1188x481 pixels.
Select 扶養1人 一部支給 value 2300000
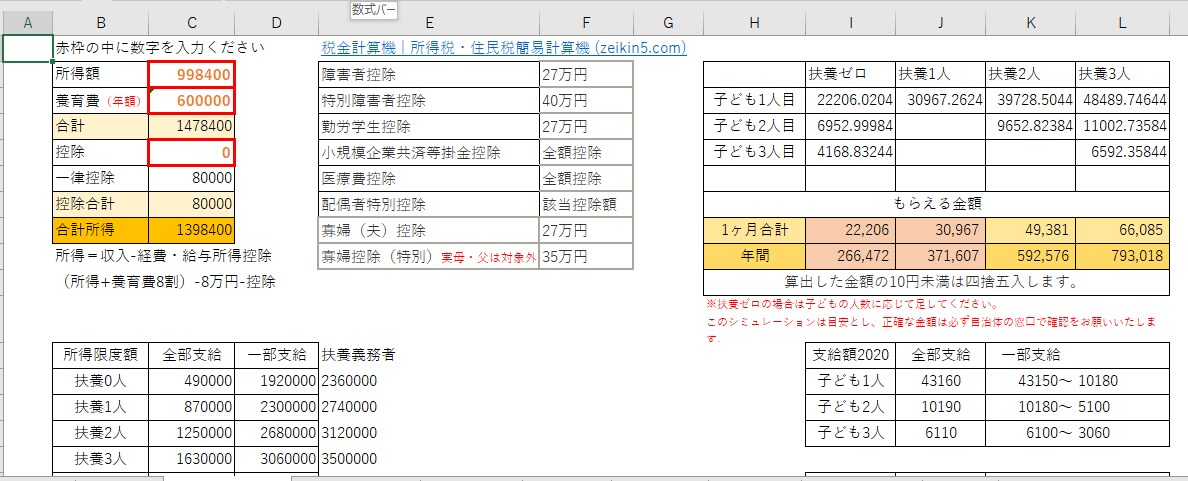(277, 407)
